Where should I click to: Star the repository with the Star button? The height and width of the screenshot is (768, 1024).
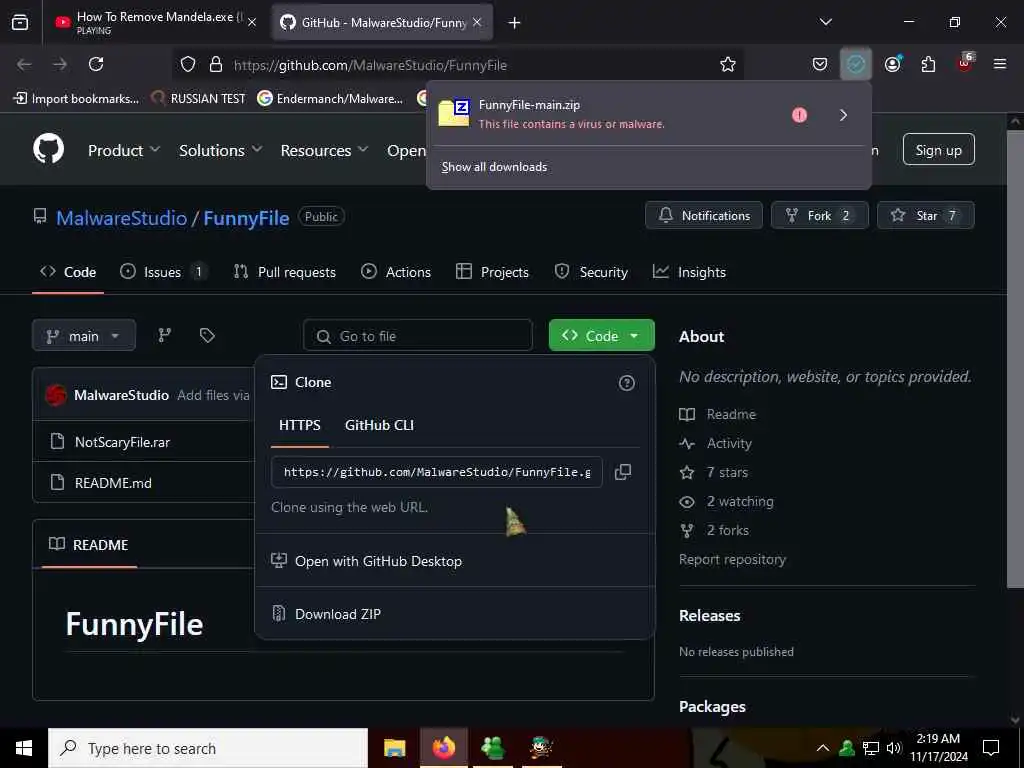click(925, 216)
